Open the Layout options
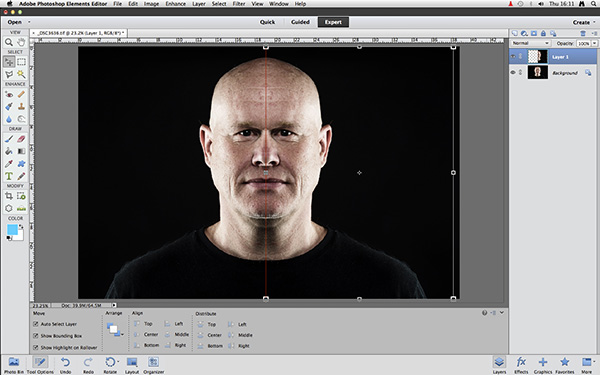This screenshot has width=600, height=375. coord(132,365)
